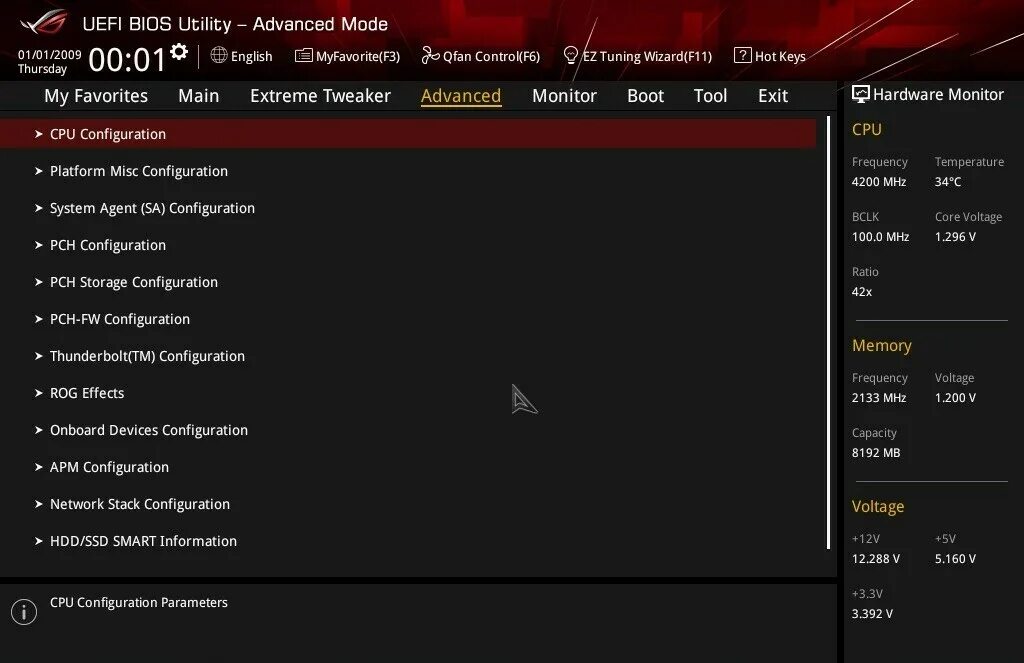Go to the Monitor tab
The height and width of the screenshot is (663, 1024).
pyautogui.click(x=564, y=96)
